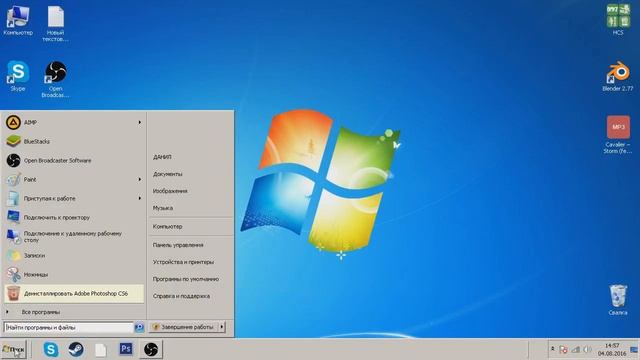This screenshot has width=640, height=360.
Task: Click the Photoshop taskbar icon
Action: [126, 349]
